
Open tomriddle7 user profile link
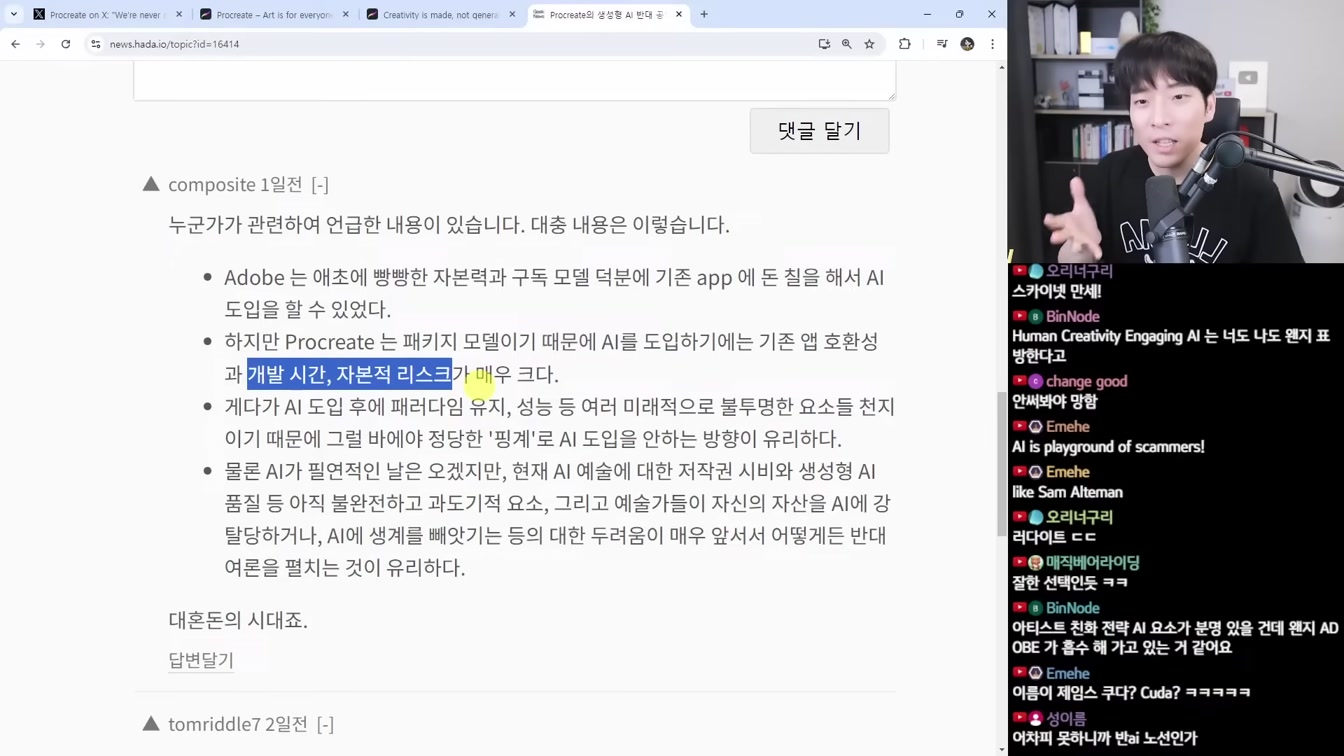tap(214, 724)
